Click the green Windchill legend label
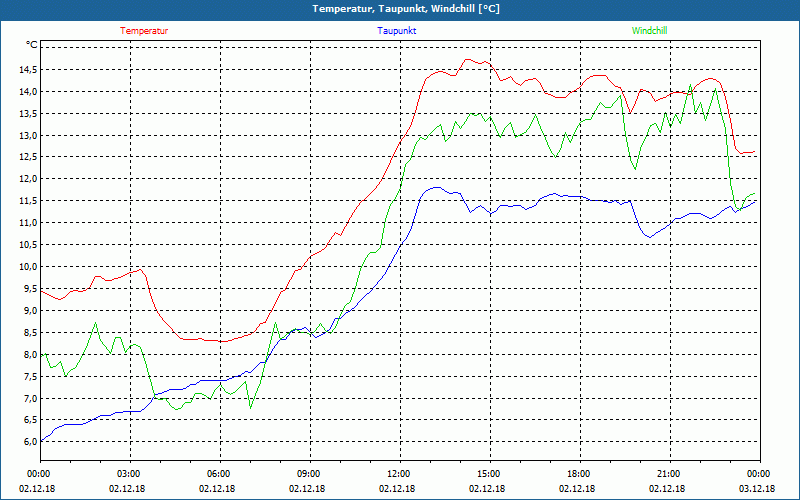This screenshot has width=800, height=500. pyautogui.click(x=649, y=31)
